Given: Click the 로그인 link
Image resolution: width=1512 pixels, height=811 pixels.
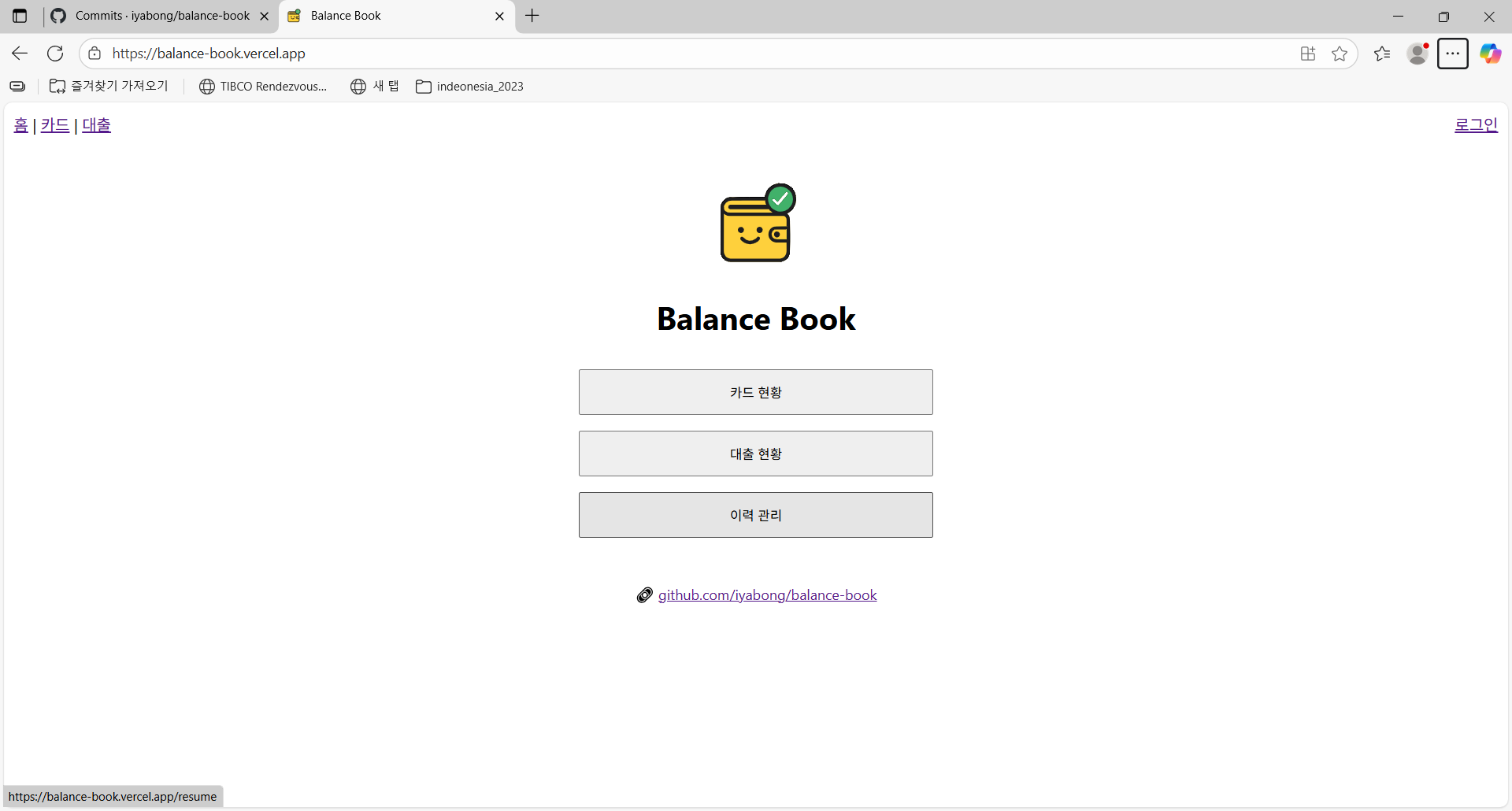Looking at the screenshot, I should tap(1476, 124).
